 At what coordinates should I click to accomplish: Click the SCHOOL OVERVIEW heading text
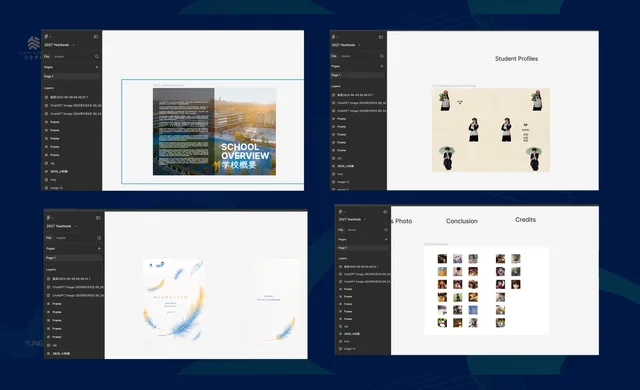coord(245,151)
